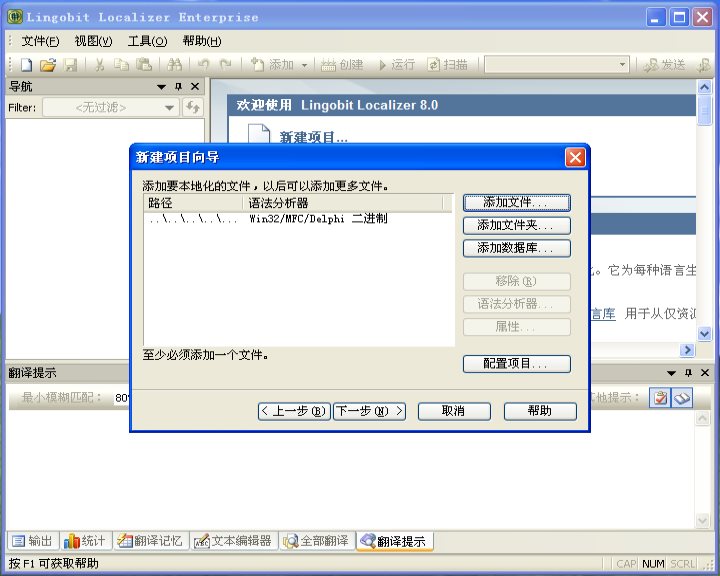Open navigation panel dropdown arrow menu
The width and height of the screenshot is (720, 576).
(161, 86)
